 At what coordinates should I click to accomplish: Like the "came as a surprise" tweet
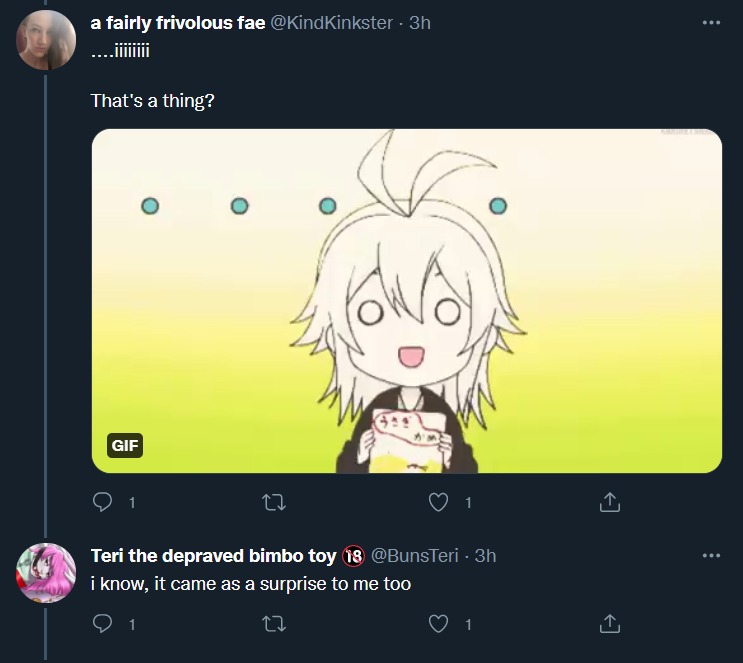coord(438,624)
